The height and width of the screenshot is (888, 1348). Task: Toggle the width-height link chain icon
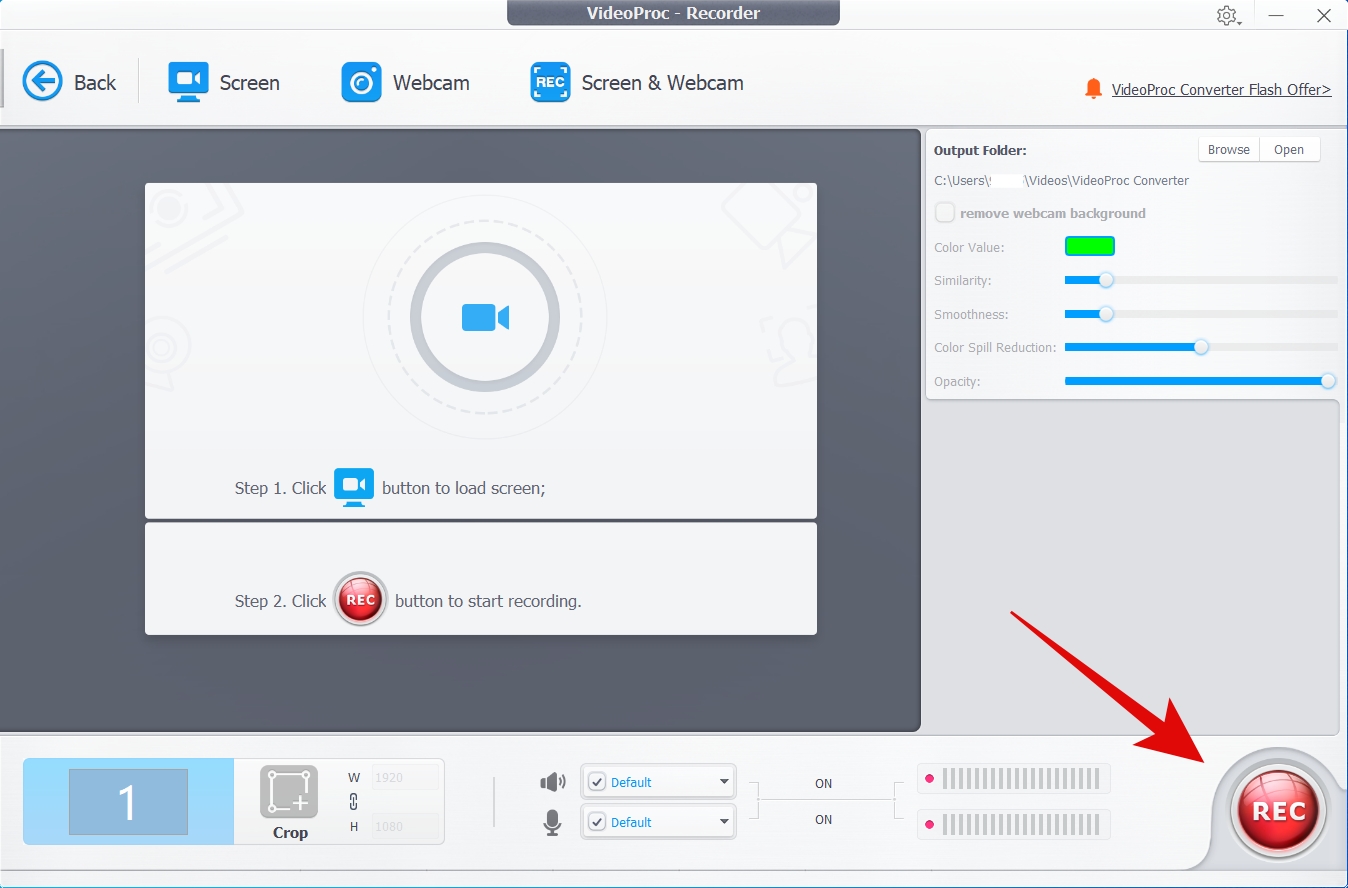(x=353, y=802)
